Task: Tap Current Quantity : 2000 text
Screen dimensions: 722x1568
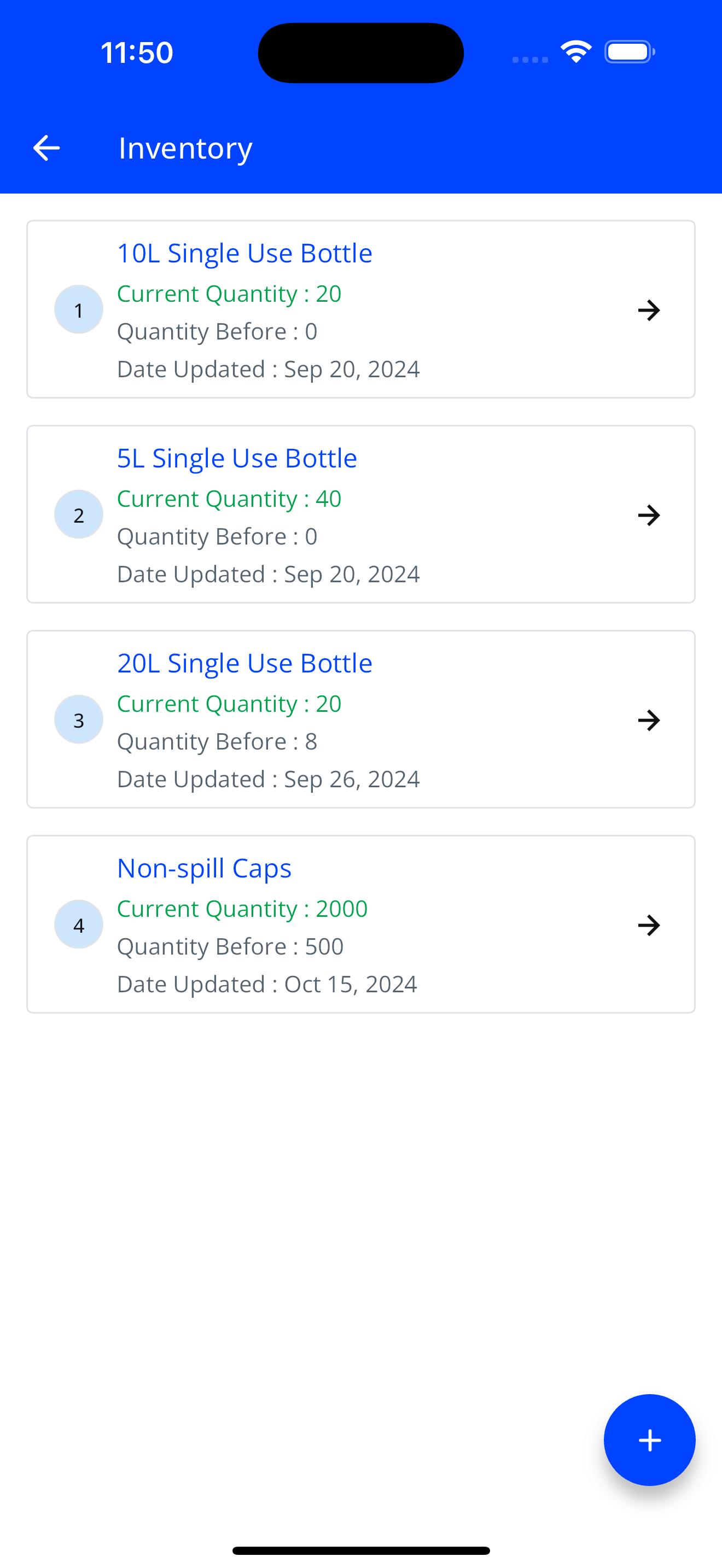Action: click(242, 909)
